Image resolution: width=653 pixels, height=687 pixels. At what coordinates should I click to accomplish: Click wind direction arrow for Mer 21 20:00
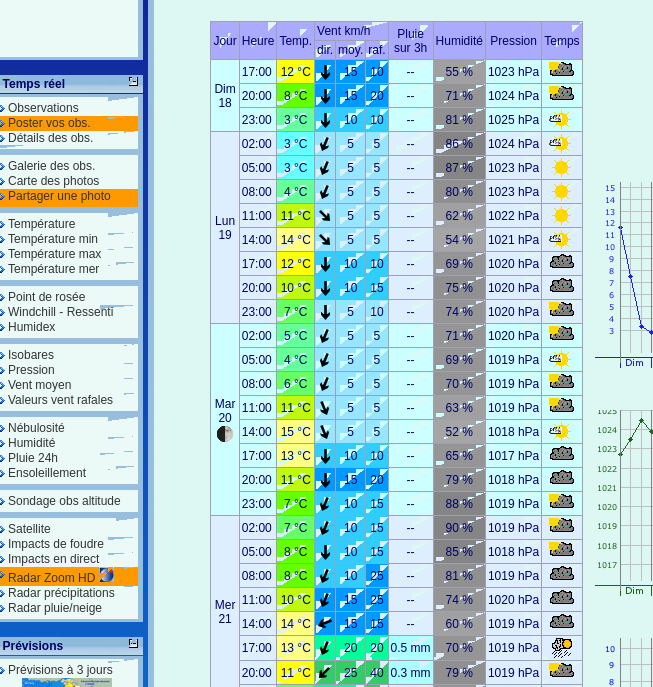(x=325, y=672)
